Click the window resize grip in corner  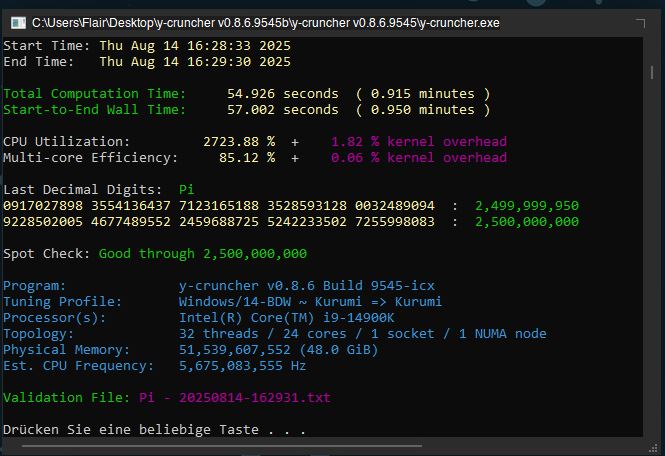[653, 448]
